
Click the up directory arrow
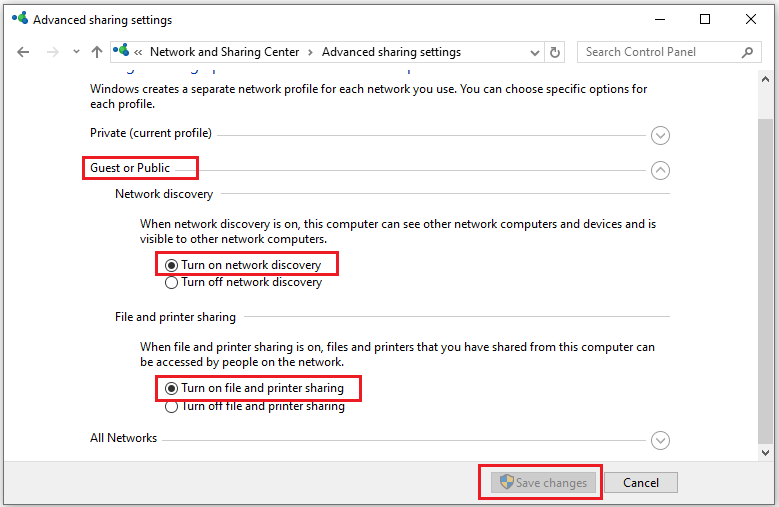pyautogui.click(x=97, y=52)
